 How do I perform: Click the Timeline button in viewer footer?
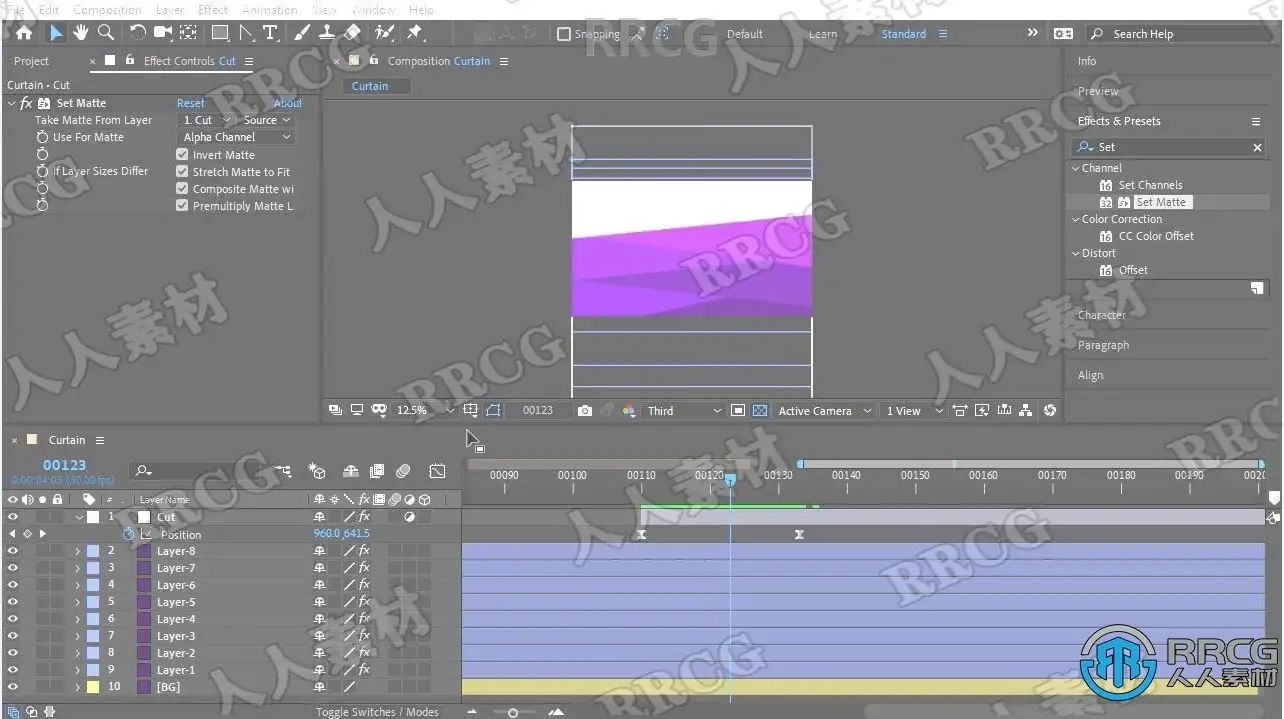point(1004,410)
